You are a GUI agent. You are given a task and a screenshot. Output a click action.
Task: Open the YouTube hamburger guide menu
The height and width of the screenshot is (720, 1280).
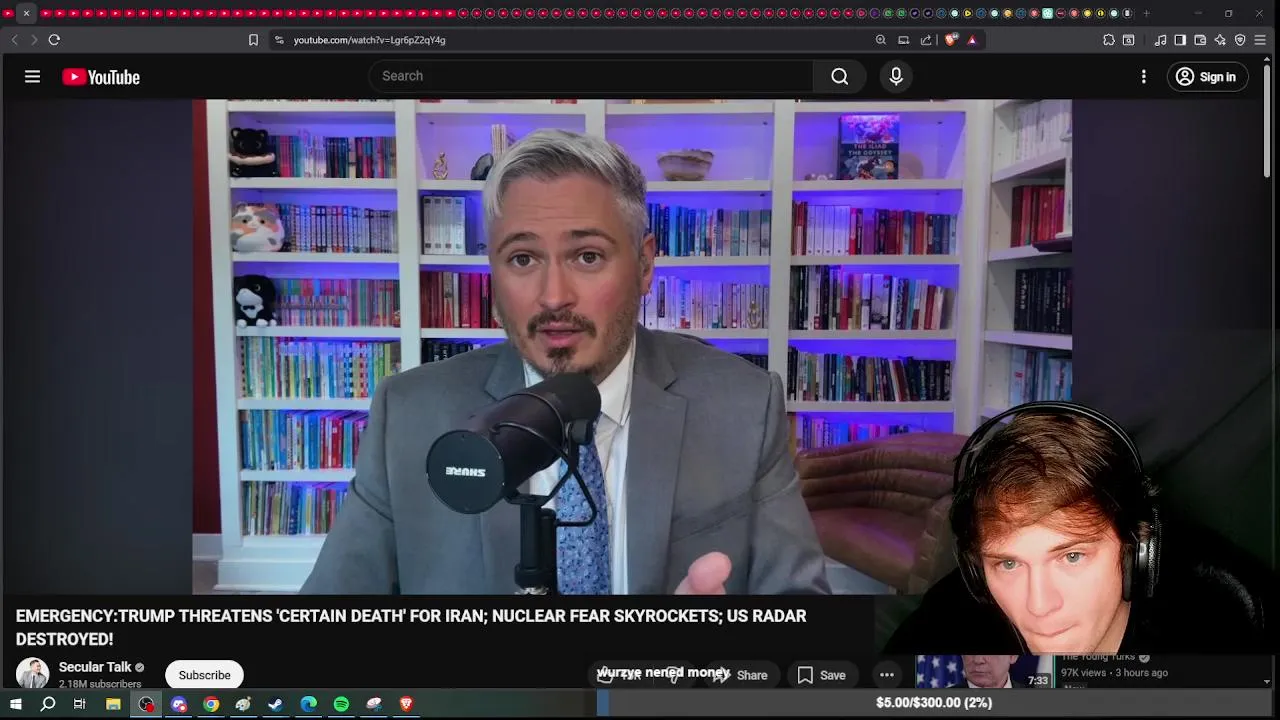click(32, 77)
